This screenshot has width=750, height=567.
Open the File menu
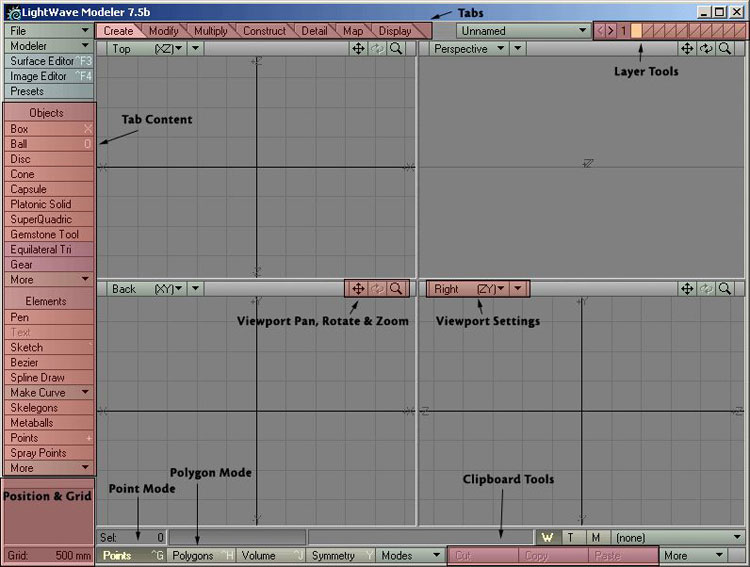point(48,31)
